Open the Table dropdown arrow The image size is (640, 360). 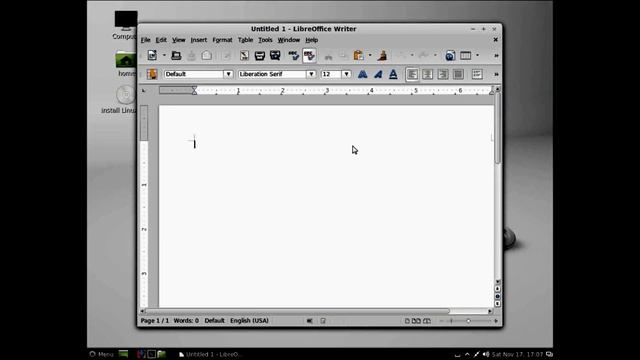477,55
